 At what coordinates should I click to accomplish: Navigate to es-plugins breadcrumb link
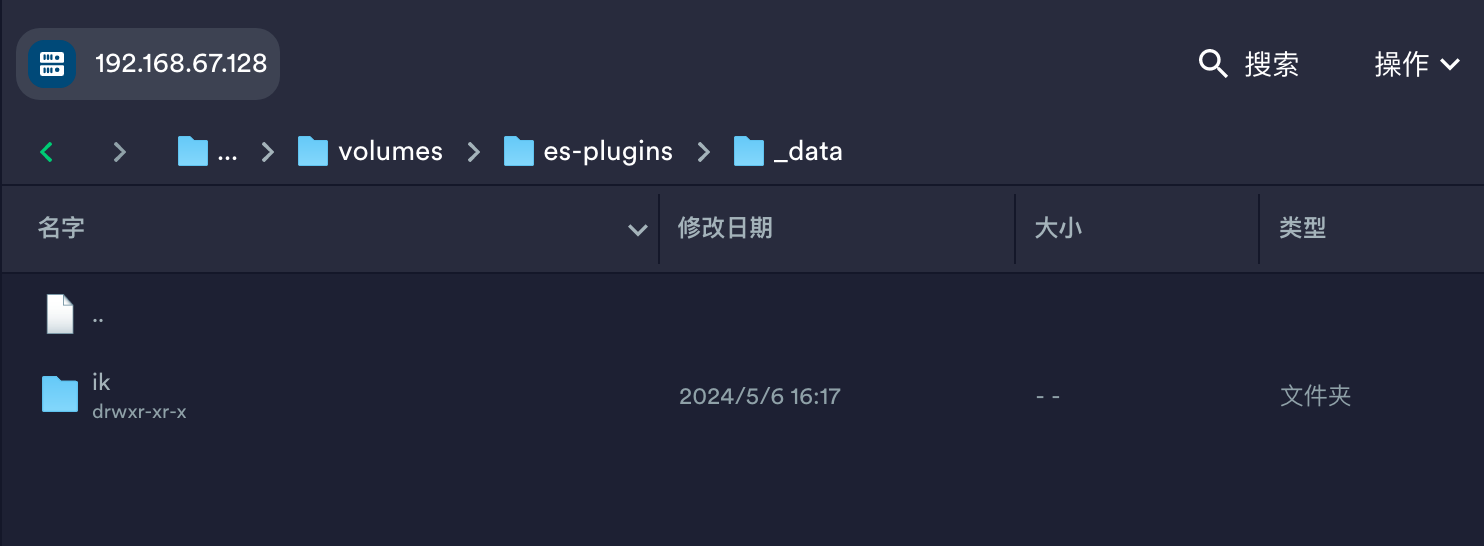[608, 152]
